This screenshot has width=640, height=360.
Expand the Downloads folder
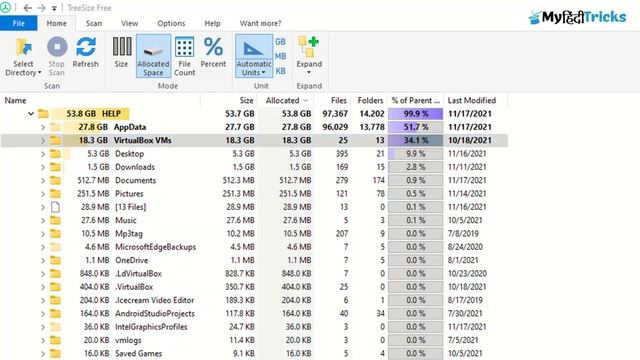tap(43, 167)
